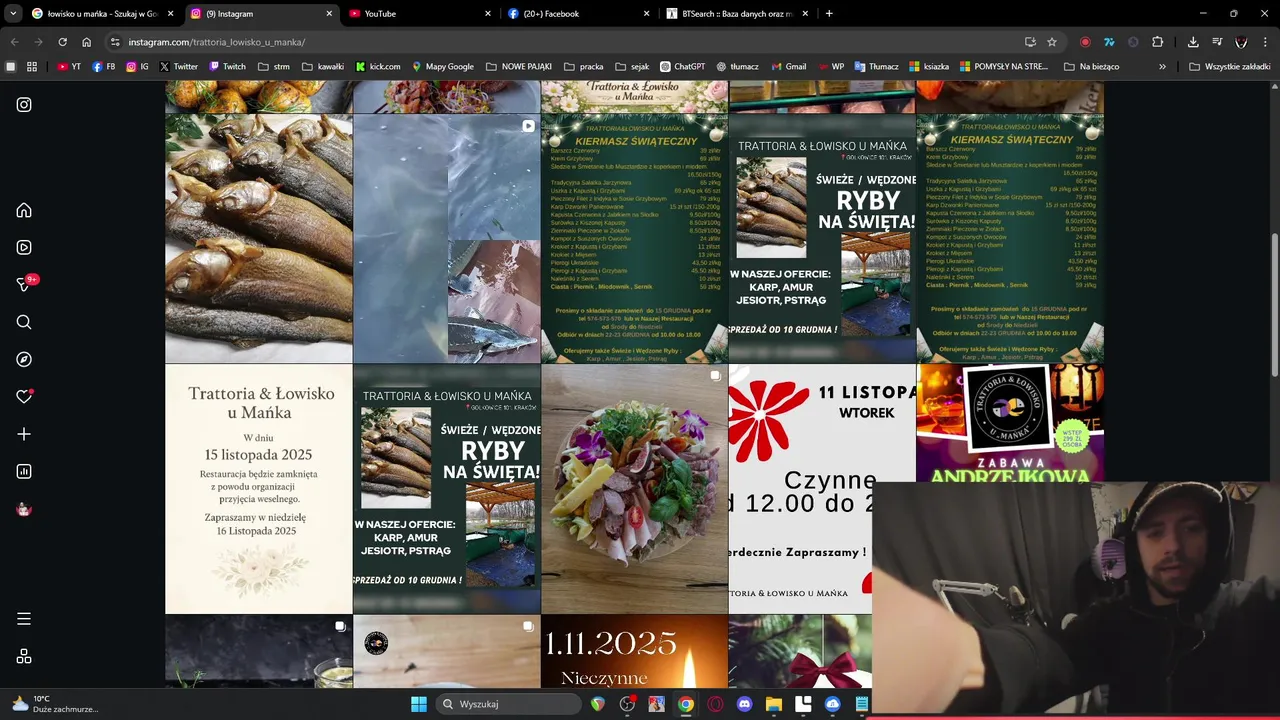Expand the sejak bookmarks folder
The width and height of the screenshot is (1280, 720).
pyautogui.click(x=632, y=67)
